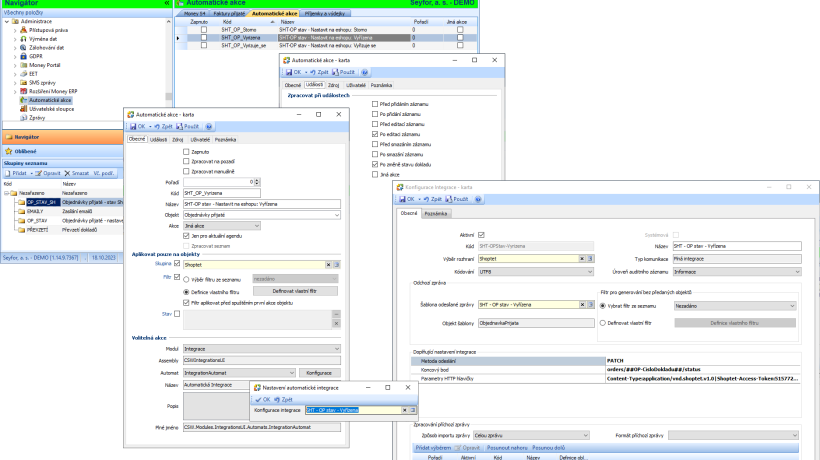Click the Smazat delete icon in Skupiny seznamu

coord(67,173)
